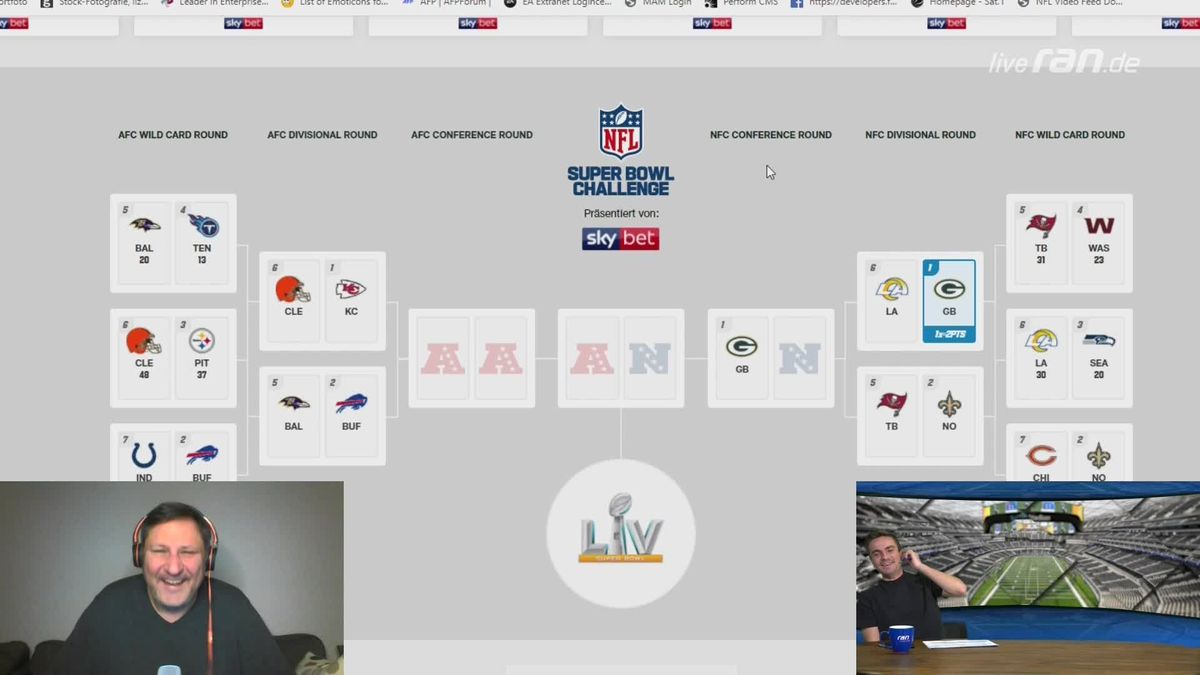Click GB in the NFC Conference Round

[742, 358]
